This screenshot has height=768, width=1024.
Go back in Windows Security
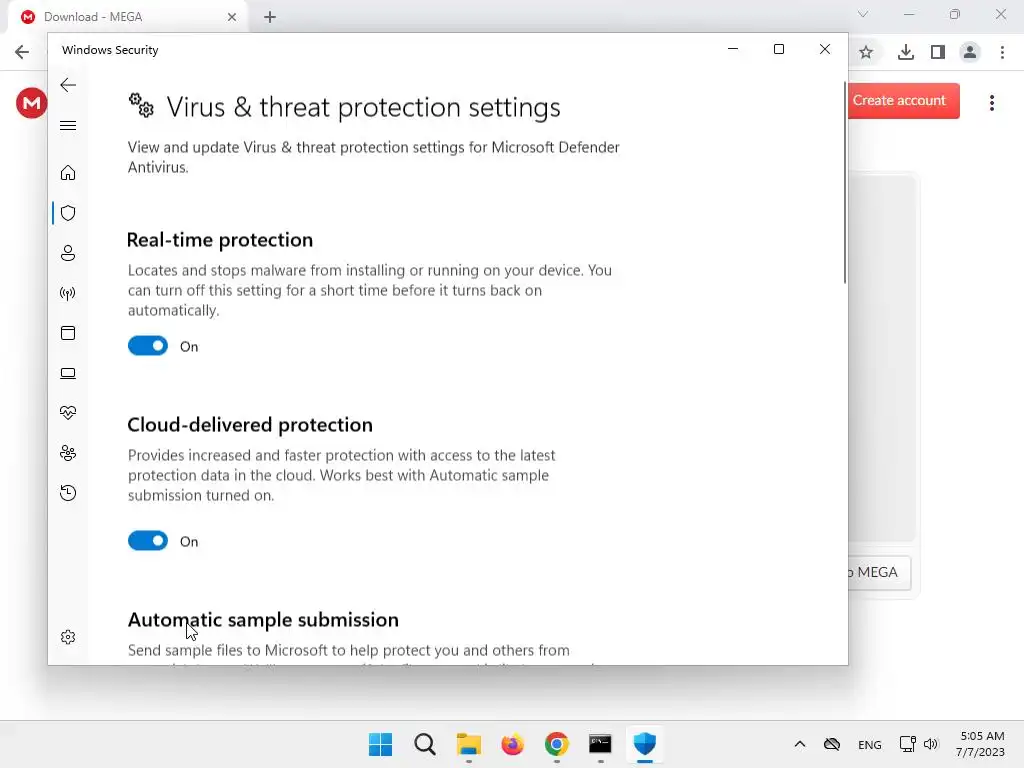click(68, 85)
